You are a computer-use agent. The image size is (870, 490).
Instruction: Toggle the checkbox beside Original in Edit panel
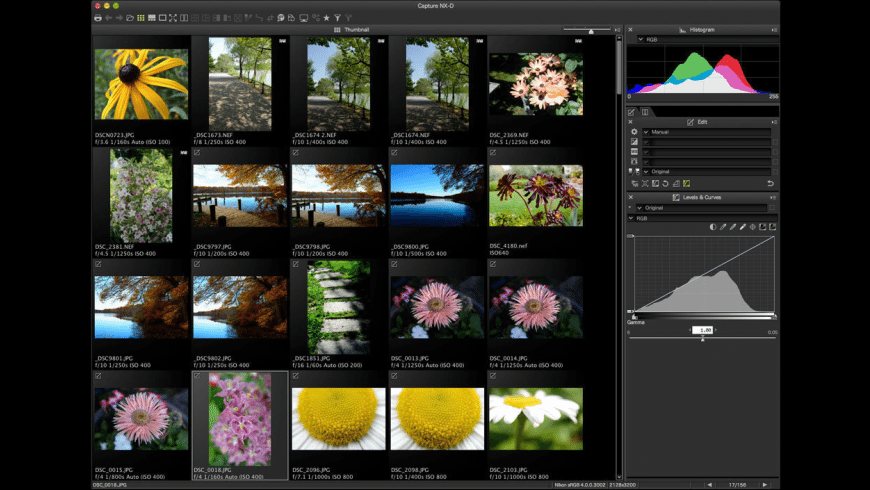774,172
